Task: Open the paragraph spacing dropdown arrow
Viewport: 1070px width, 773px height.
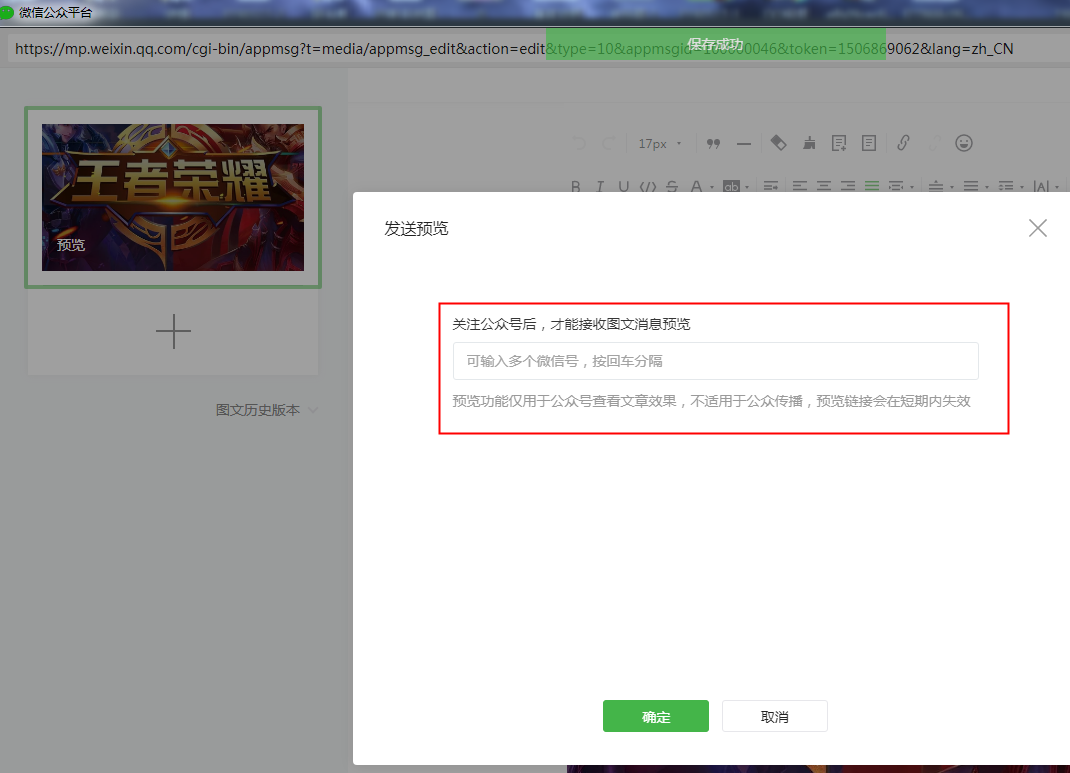Action: click(x=952, y=187)
